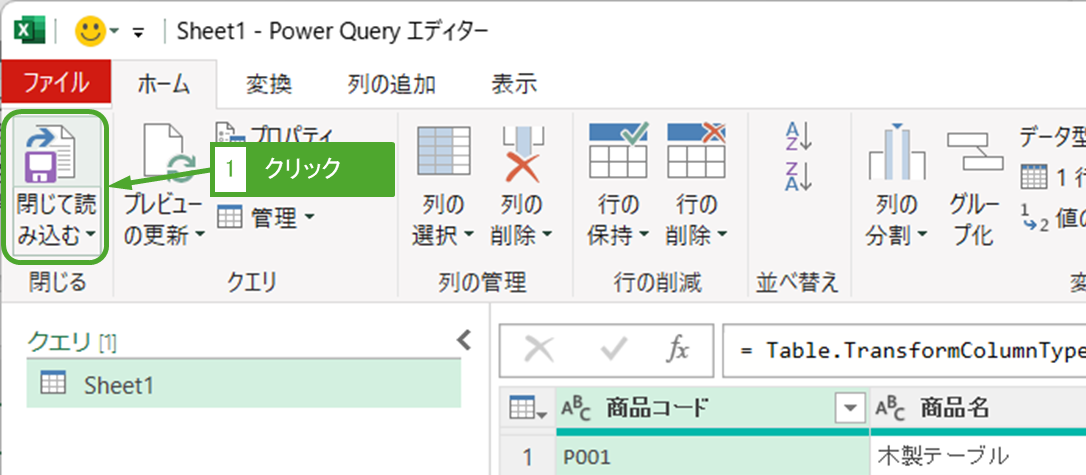Collapse the クエリ pane with the chevron
The width and height of the screenshot is (1086, 475).
tap(463, 341)
